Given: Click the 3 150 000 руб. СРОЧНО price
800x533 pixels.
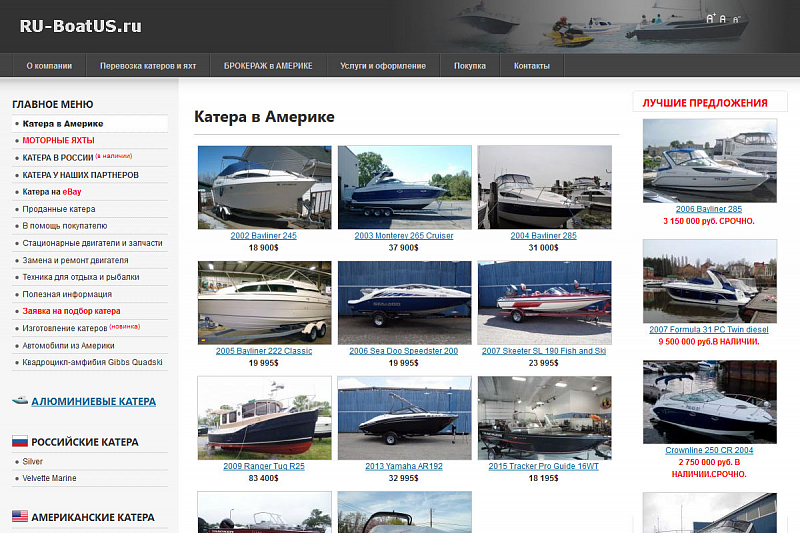Looking at the screenshot, I should click(709, 221).
